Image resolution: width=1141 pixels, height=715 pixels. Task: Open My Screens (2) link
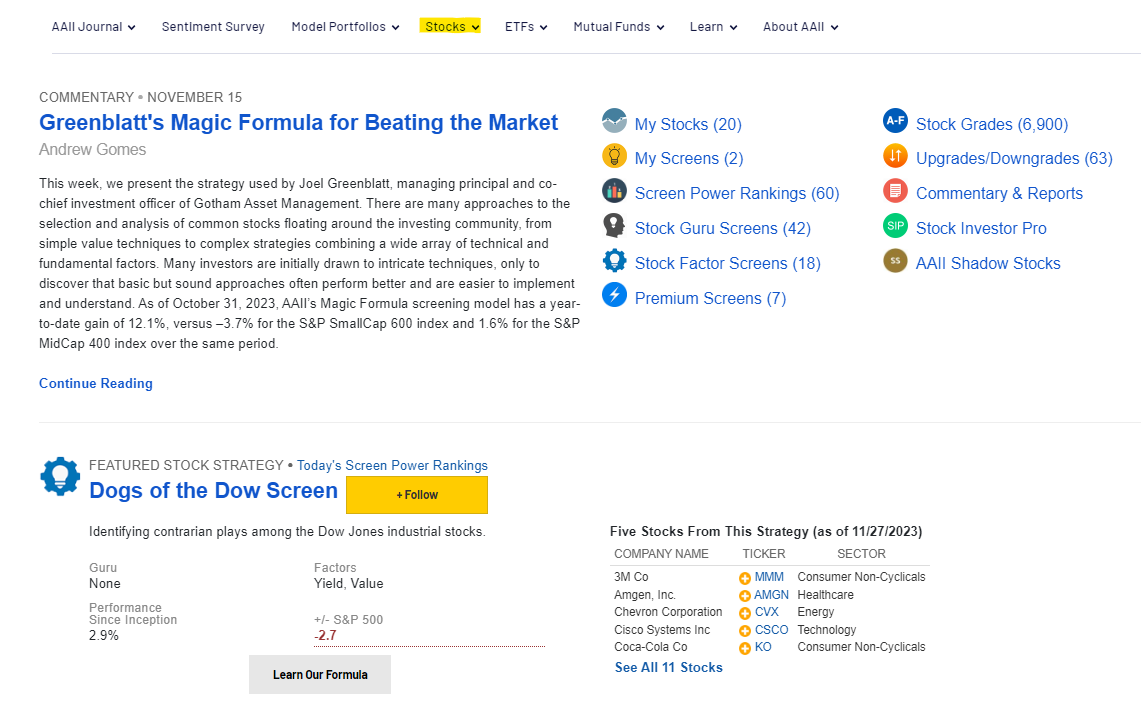click(689, 159)
